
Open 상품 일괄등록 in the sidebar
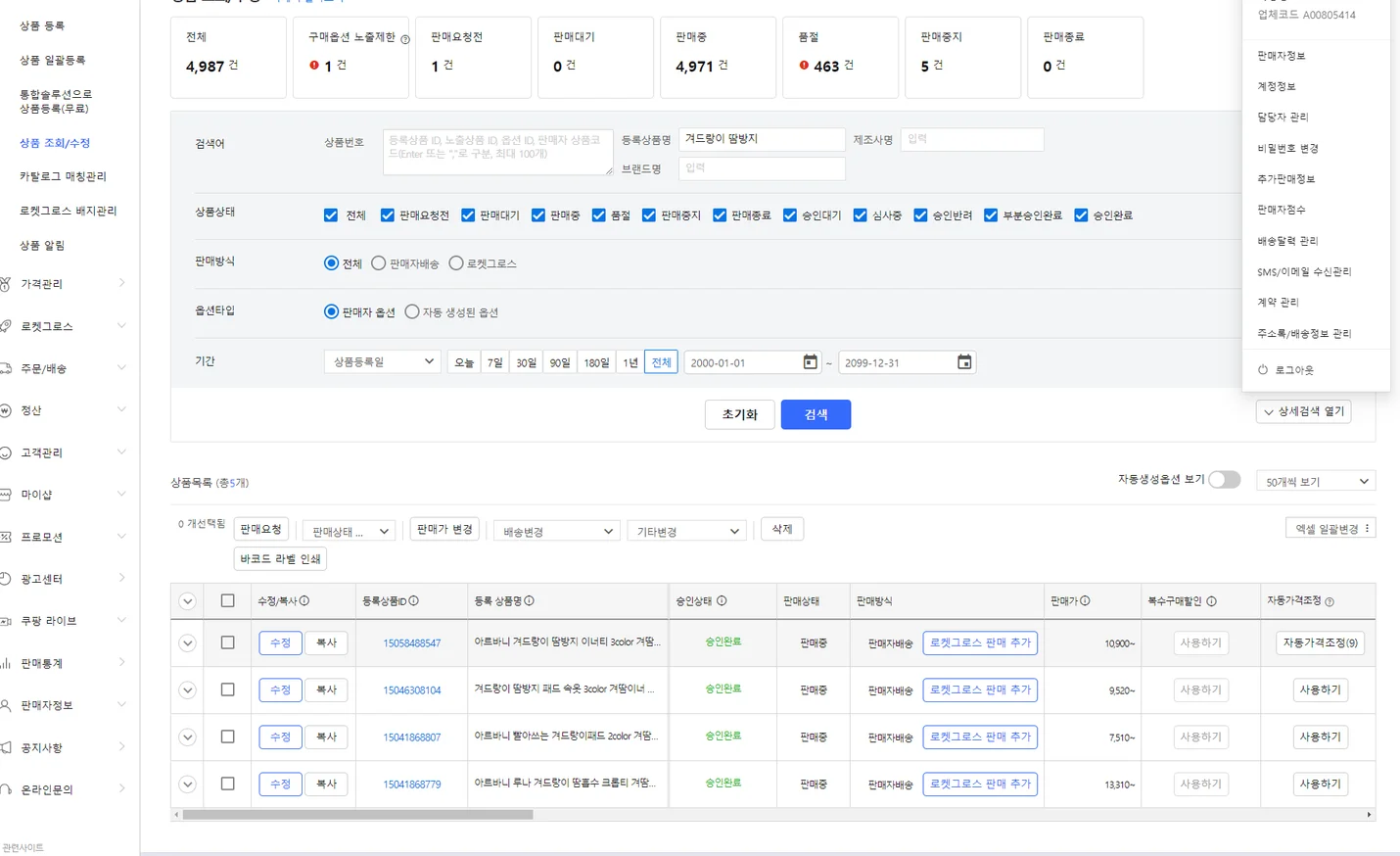(53, 60)
